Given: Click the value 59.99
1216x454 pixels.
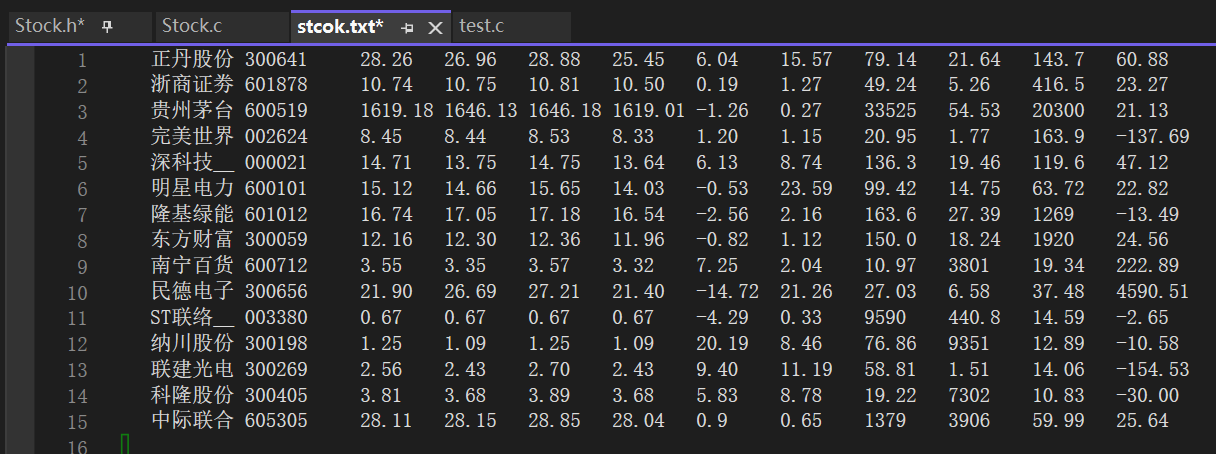Looking at the screenshot, I should (1059, 421).
